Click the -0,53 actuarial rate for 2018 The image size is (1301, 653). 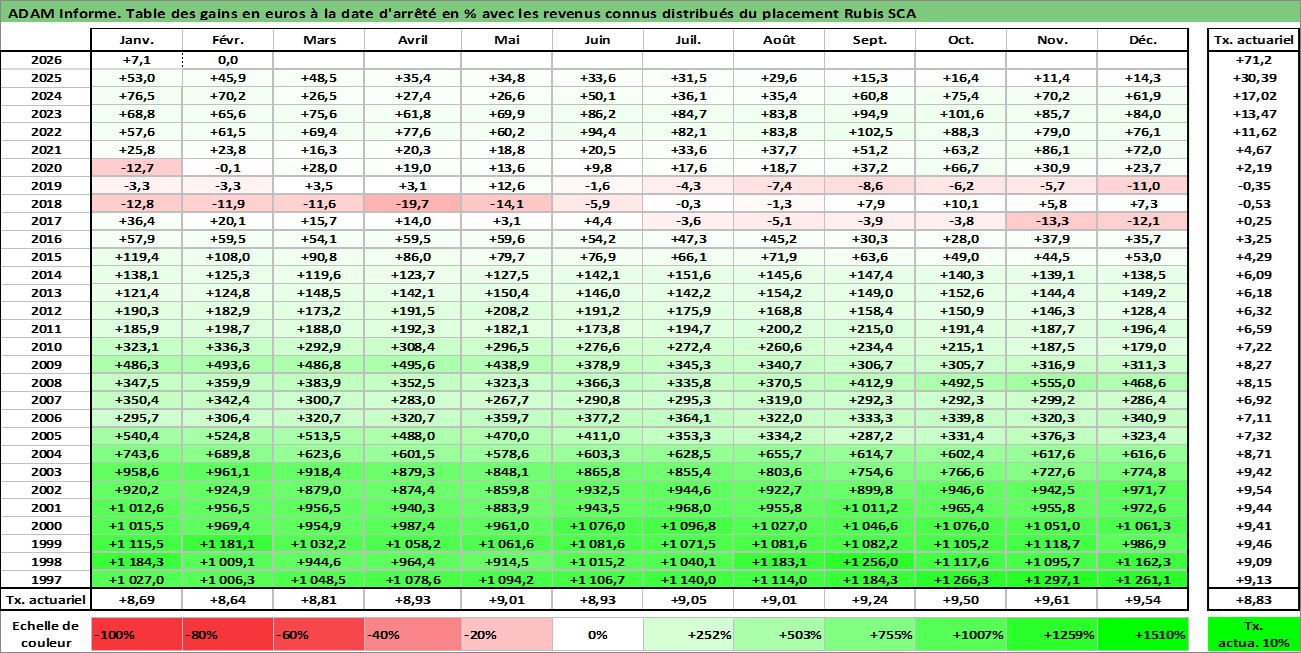point(1253,204)
